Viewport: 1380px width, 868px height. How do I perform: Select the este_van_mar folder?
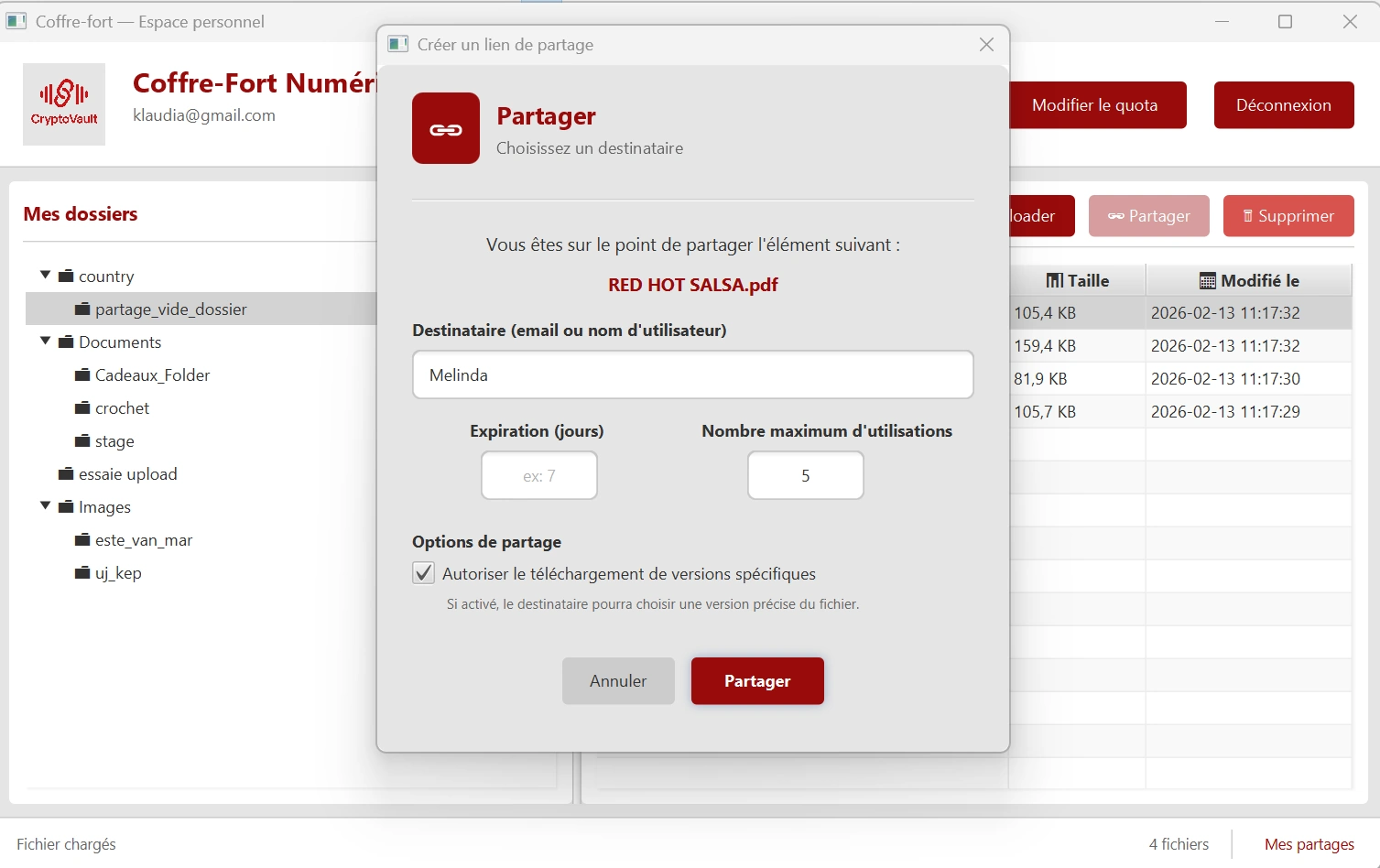[x=144, y=540]
